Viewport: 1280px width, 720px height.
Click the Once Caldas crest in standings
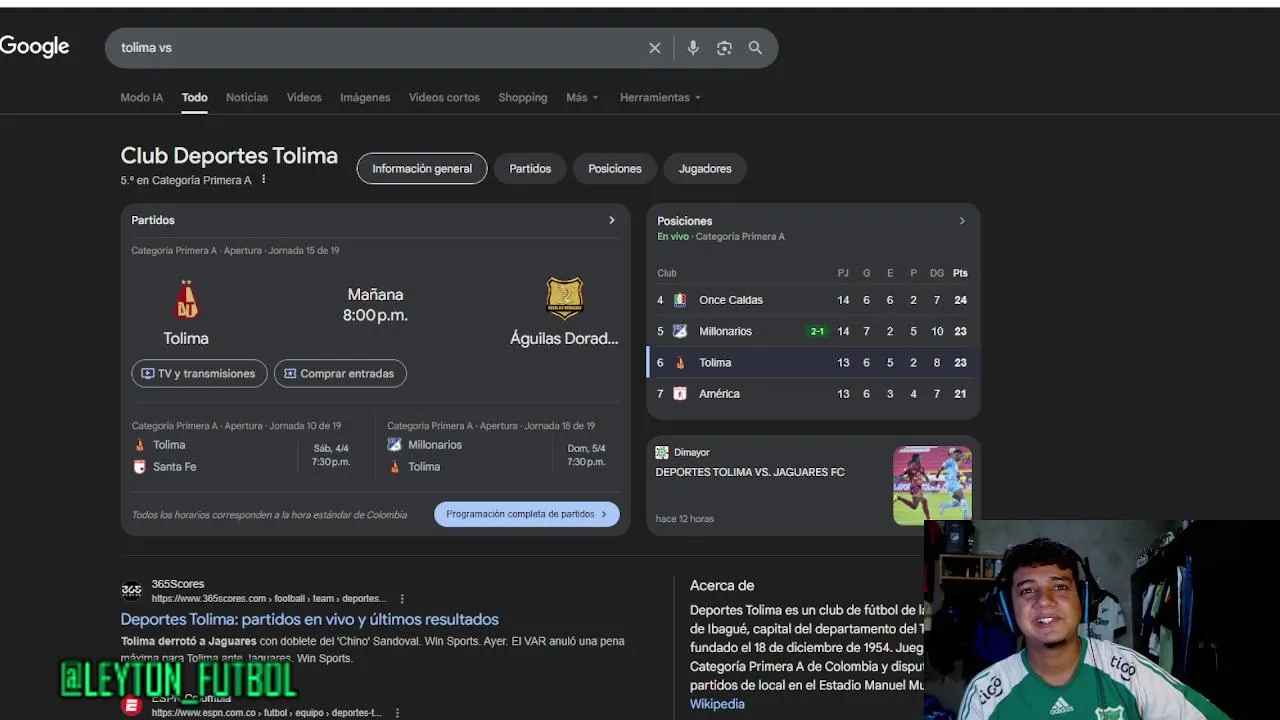[680, 300]
